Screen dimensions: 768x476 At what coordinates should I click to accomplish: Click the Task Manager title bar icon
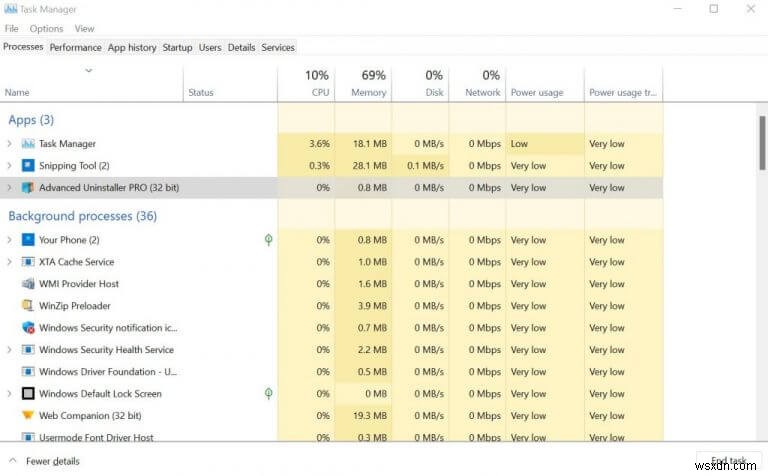tap(10, 9)
